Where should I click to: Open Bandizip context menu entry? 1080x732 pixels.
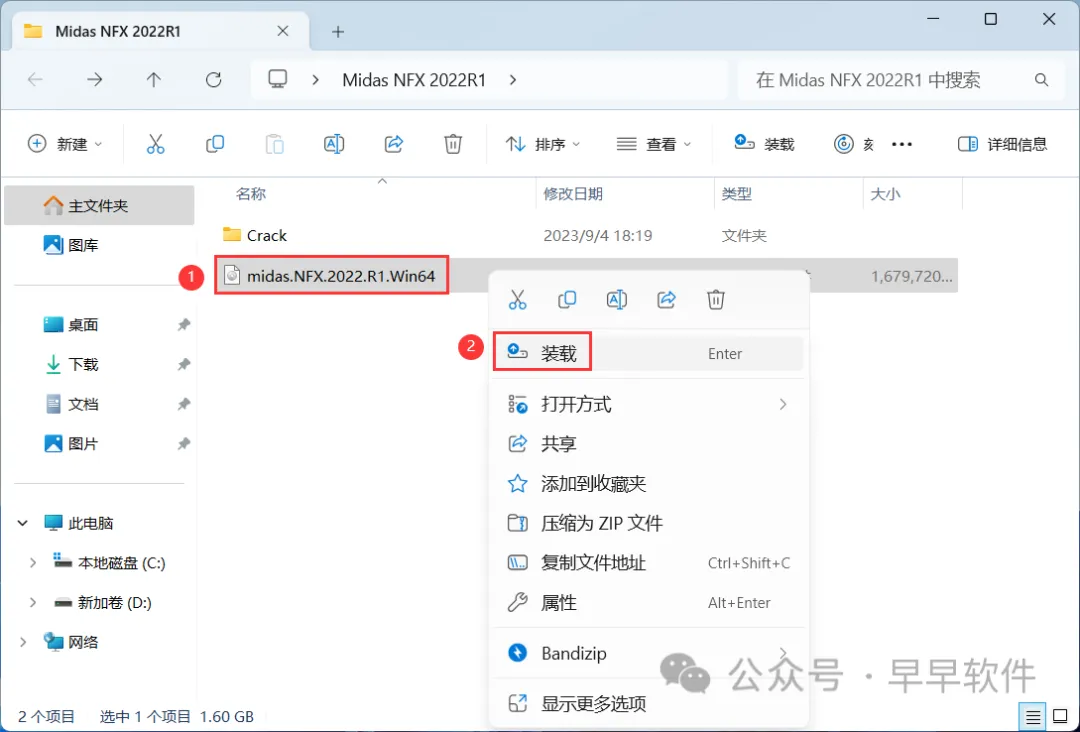point(649,653)
